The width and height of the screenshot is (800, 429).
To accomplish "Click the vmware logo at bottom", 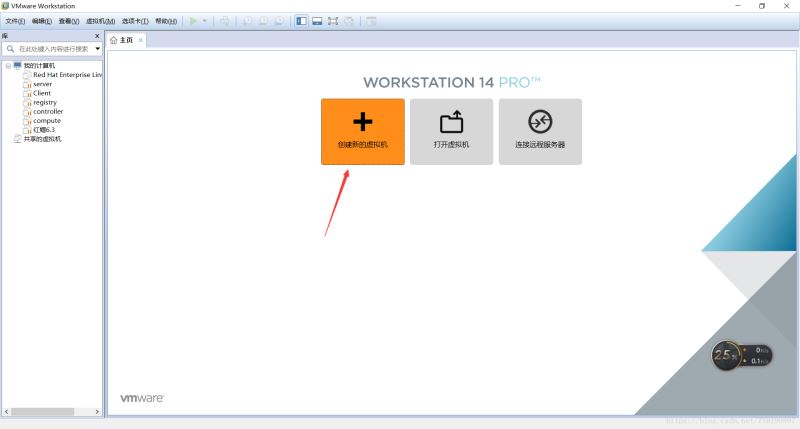I will [142, 398].
